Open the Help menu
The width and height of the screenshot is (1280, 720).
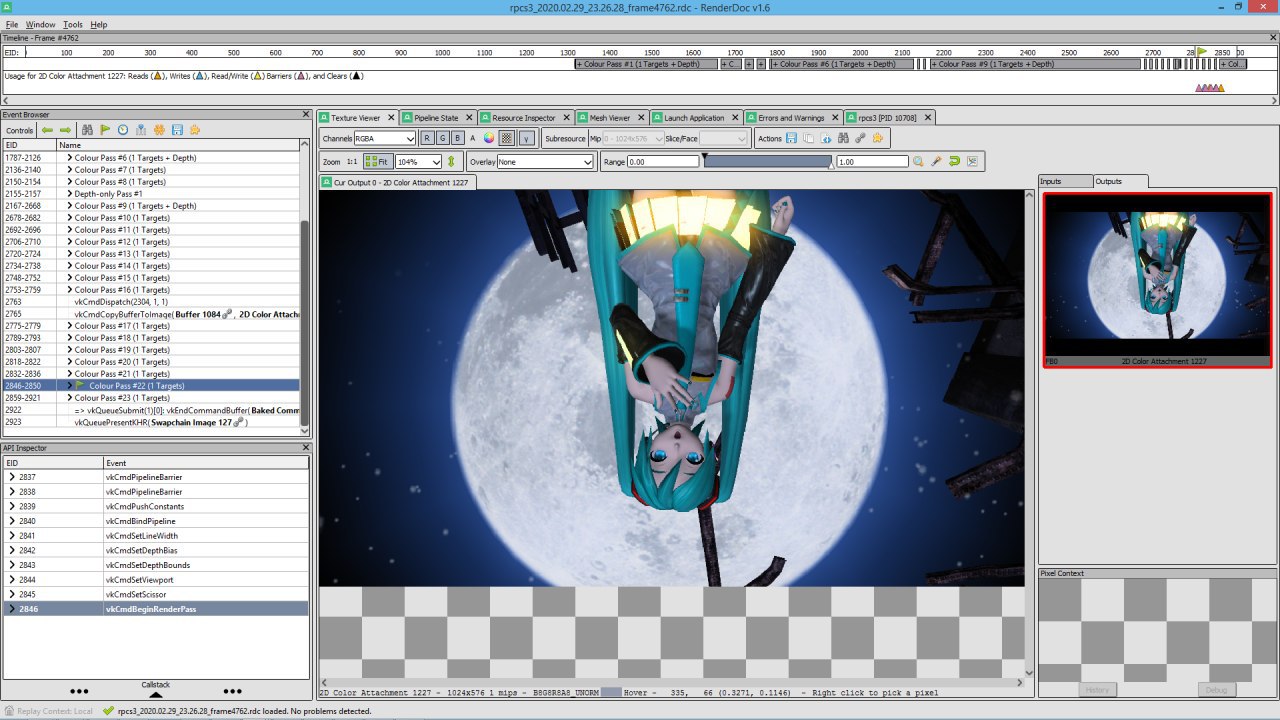[99, 24]
